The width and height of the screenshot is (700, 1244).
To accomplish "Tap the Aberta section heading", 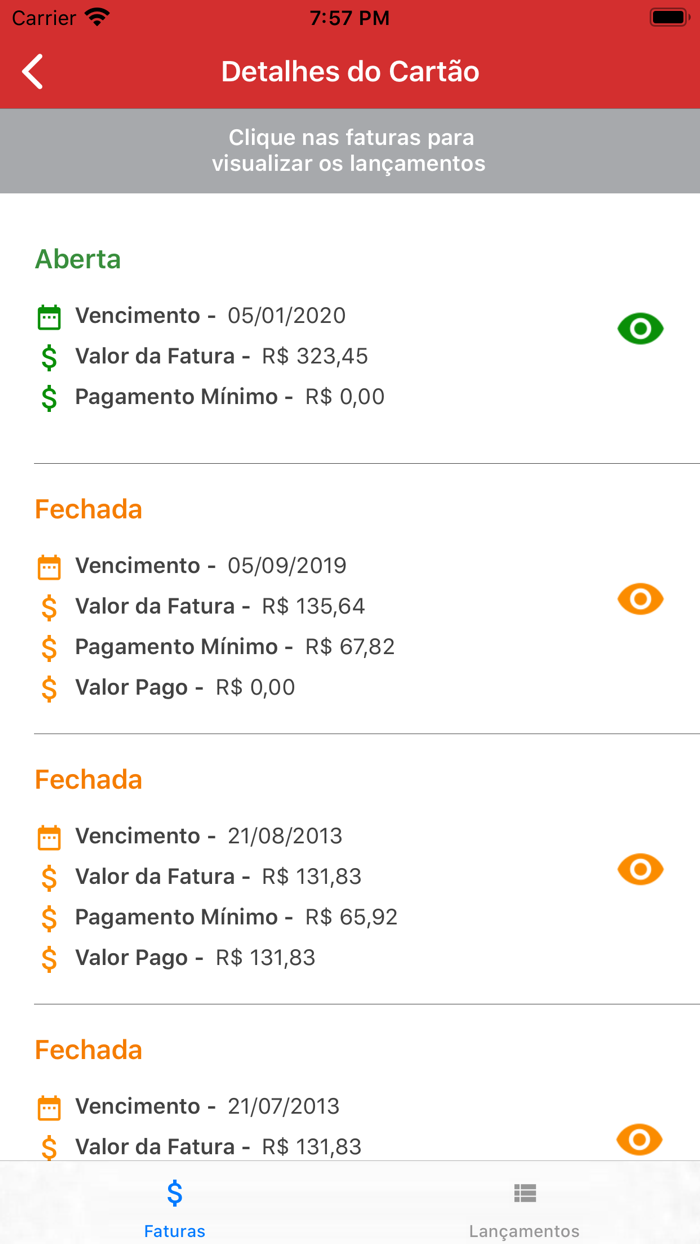I will tap(78, 259).
